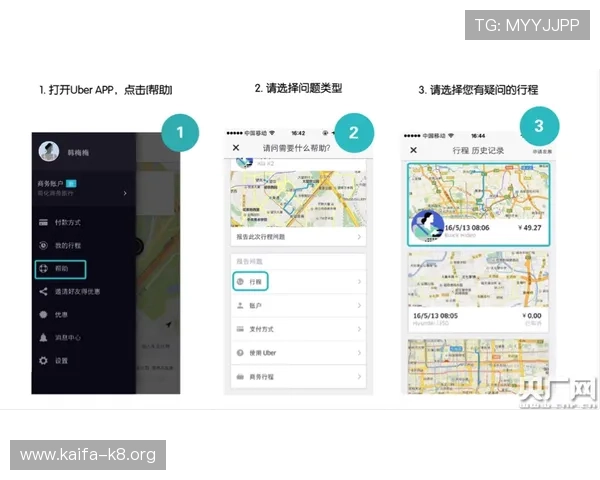Tap the user name 韩梅梅
The width and height of the screenshot is (600, 480).
point(78,153)
